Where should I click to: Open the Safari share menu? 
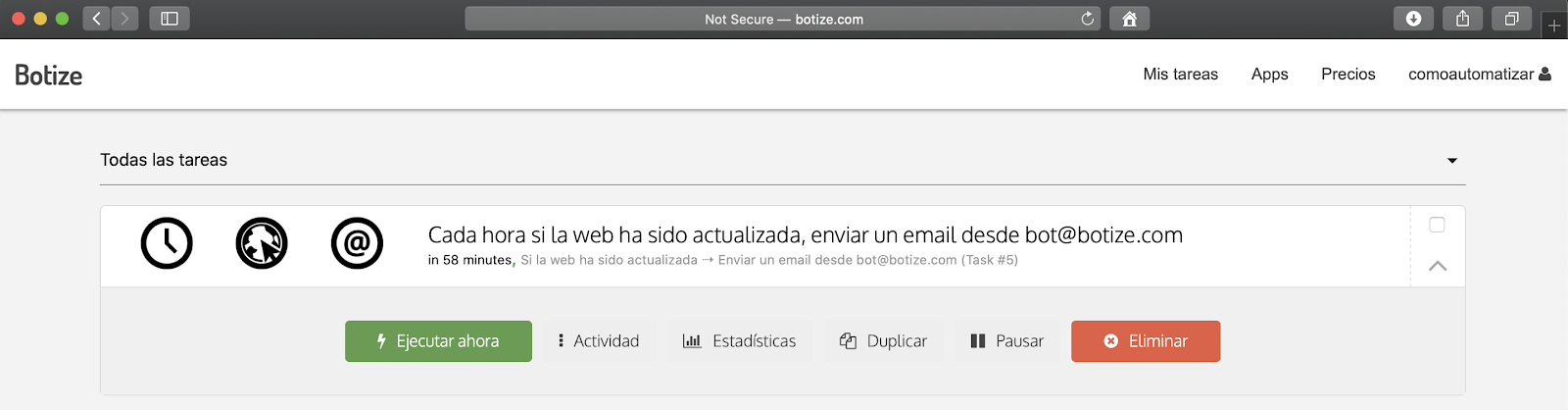1462,19
